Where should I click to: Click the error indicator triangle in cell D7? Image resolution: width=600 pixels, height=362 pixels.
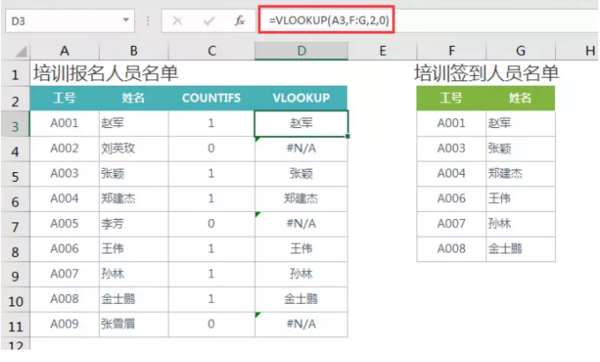click(258, 215)
